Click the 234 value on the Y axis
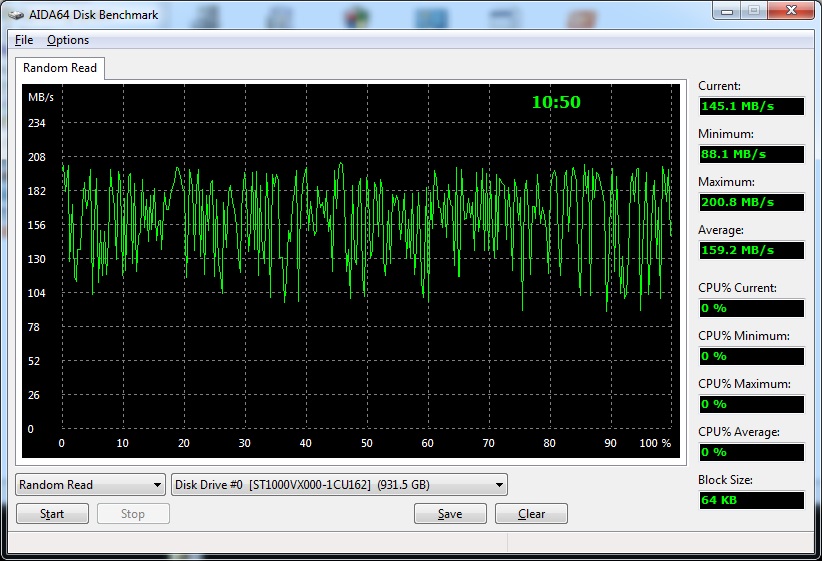Image resolution: width=822 pixels, height=561 pixels. pyautogui.click(x=36, y=123)
